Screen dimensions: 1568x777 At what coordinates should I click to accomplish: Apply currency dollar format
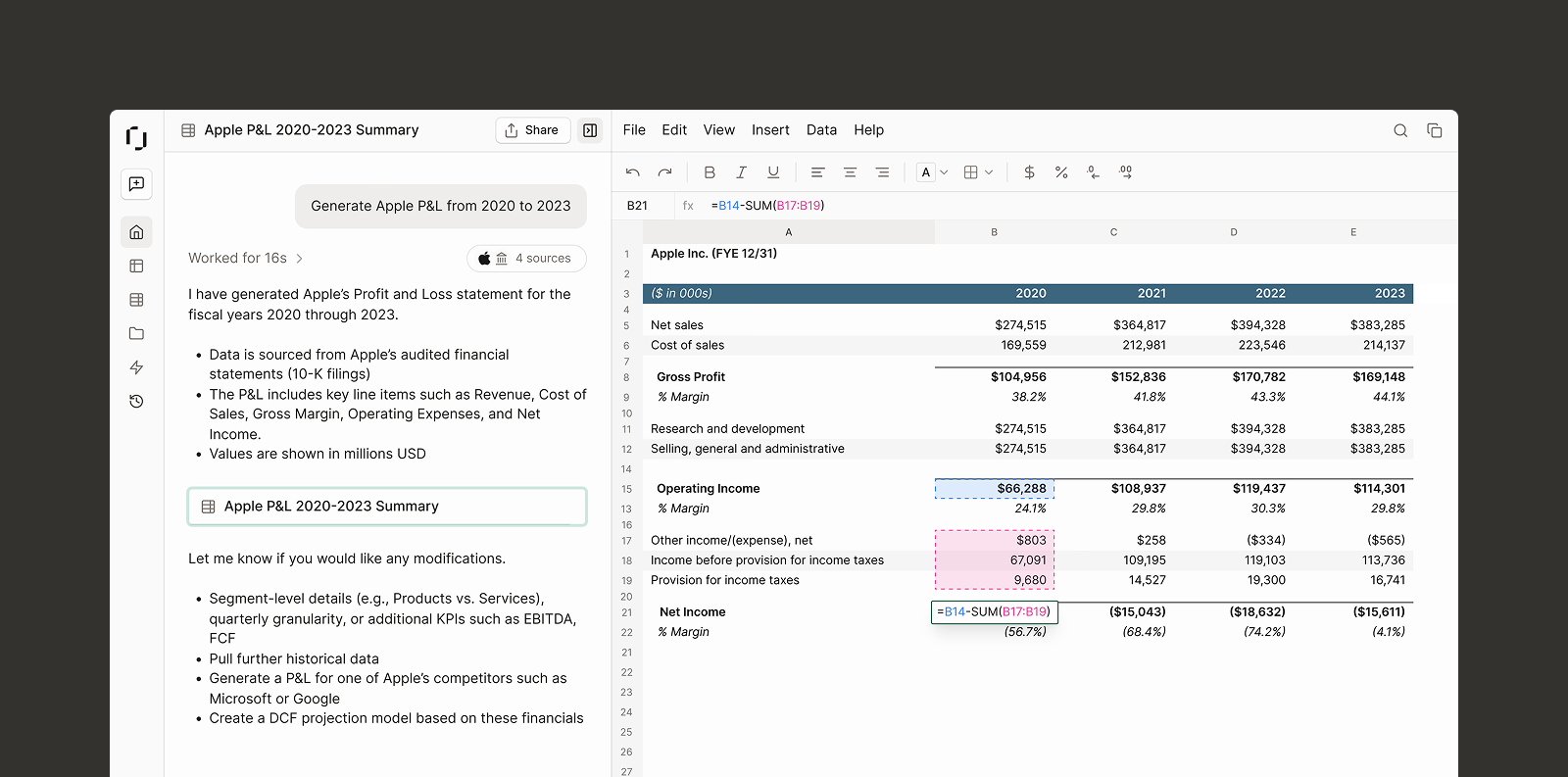tap(1029, 172)
